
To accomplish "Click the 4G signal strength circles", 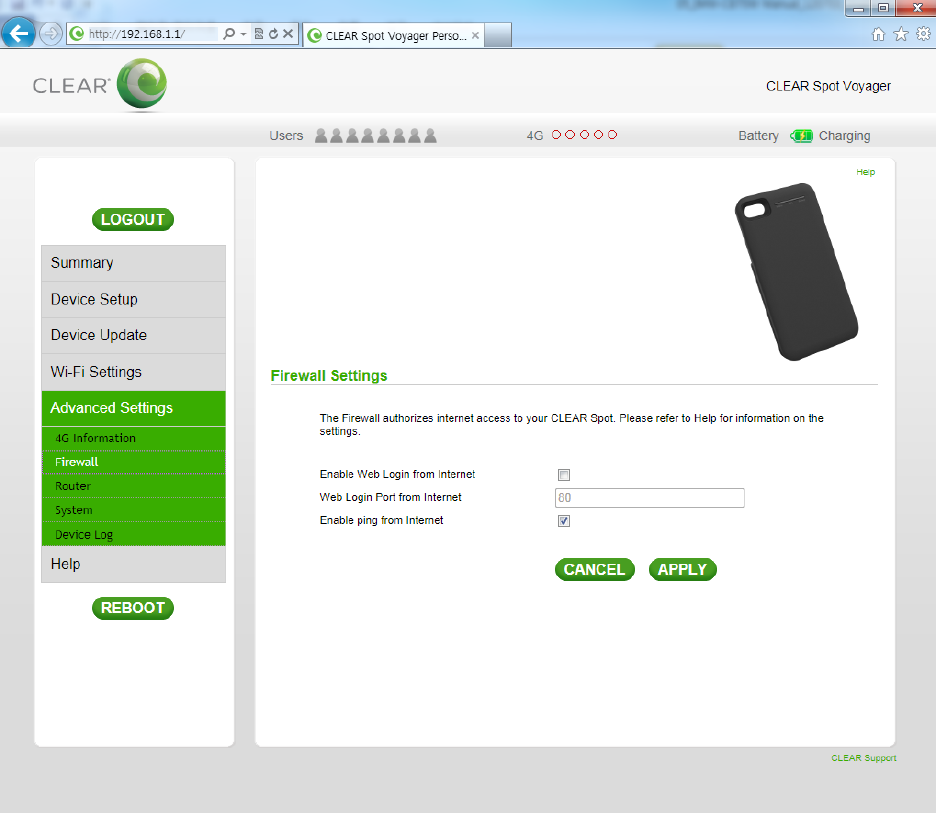I will (x=584, y=135).
